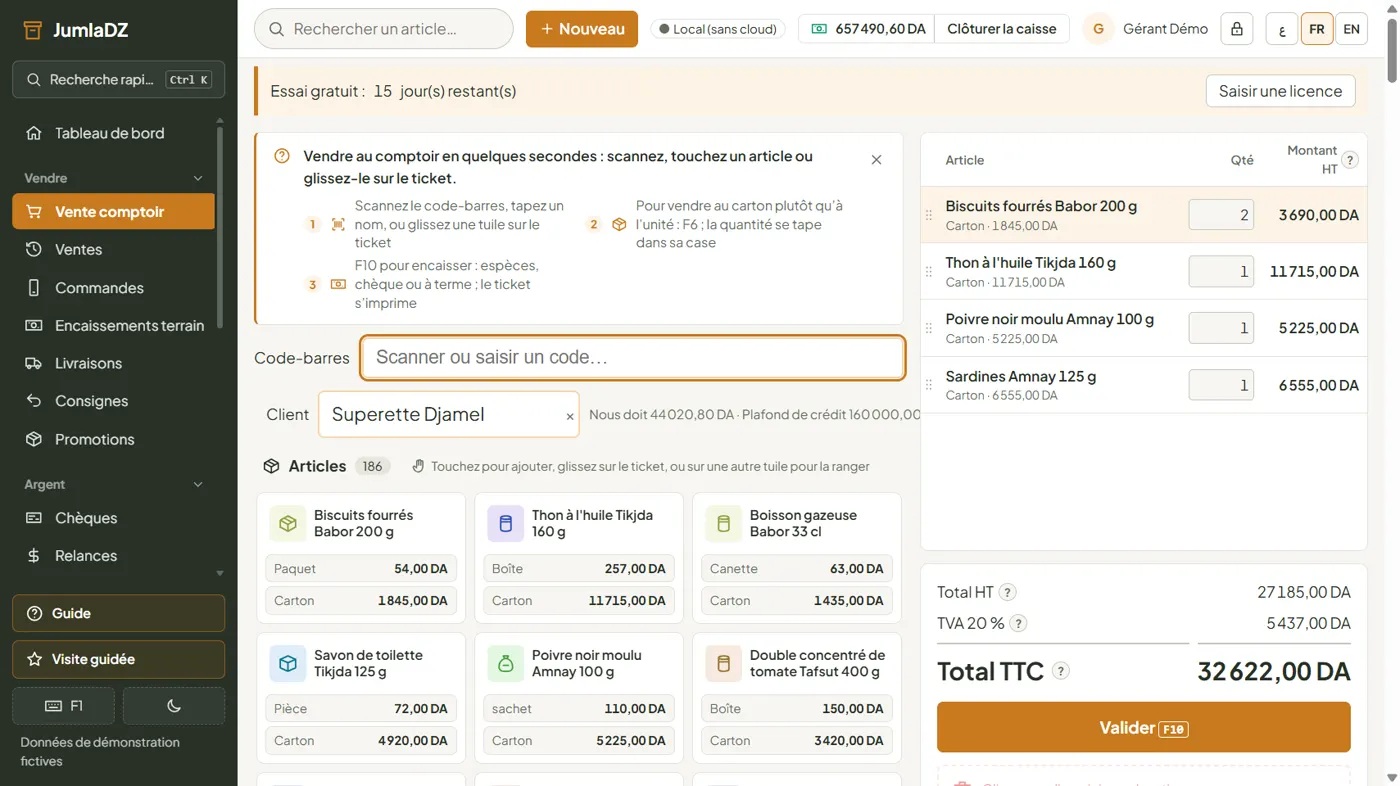This screenshot has height=786, width=1400.
Task: Switch the interface language to EN
Action: (x=1351, y=29)
